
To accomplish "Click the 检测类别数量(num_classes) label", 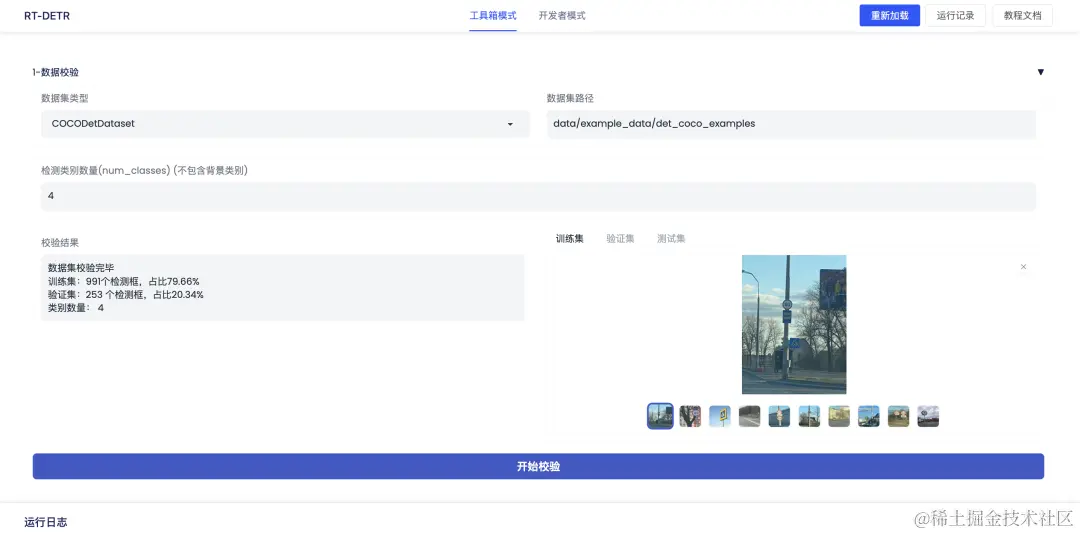I will (x=145, y=170).
